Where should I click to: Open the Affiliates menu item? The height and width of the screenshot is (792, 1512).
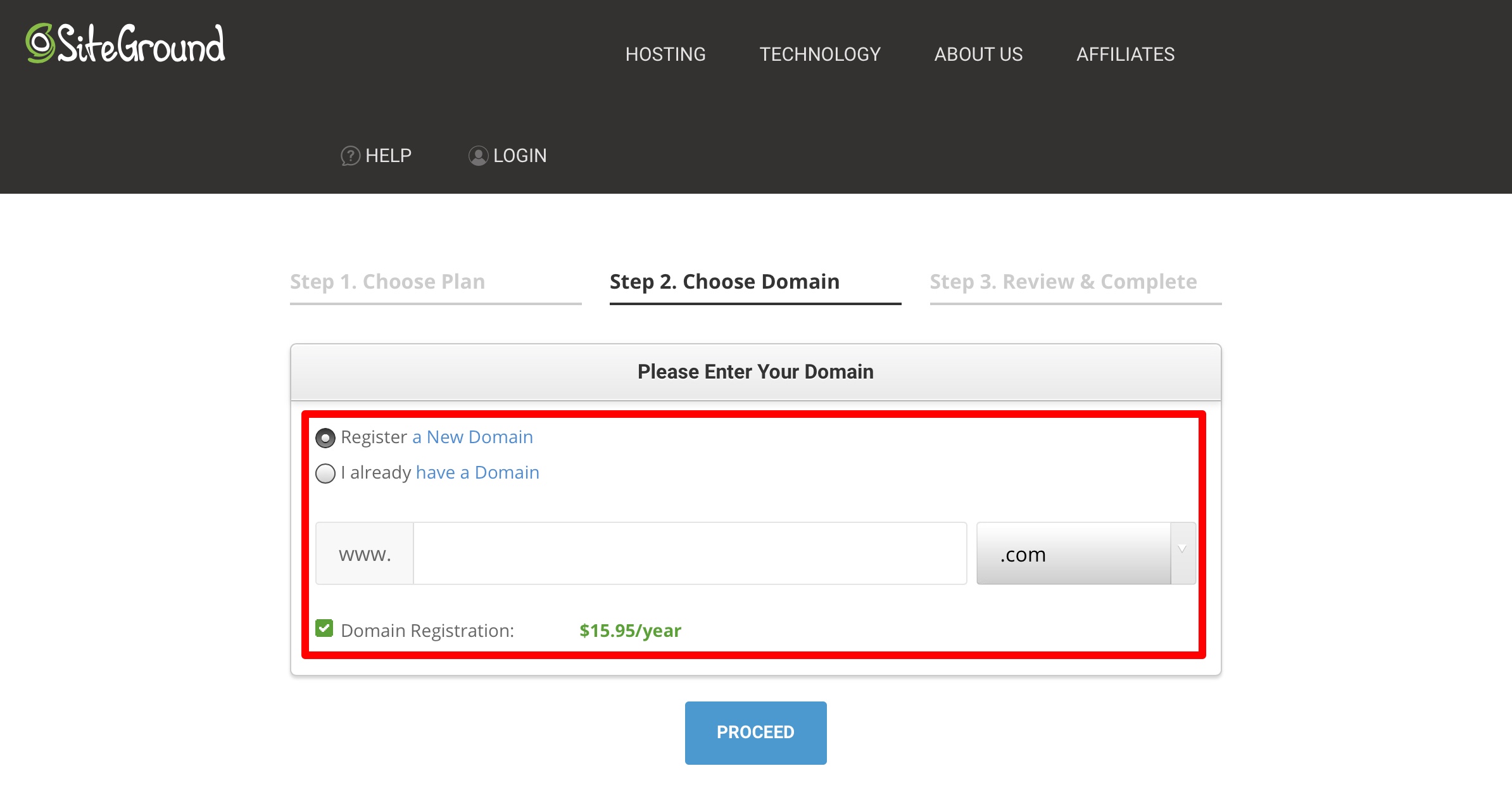tap(1125, 54)
